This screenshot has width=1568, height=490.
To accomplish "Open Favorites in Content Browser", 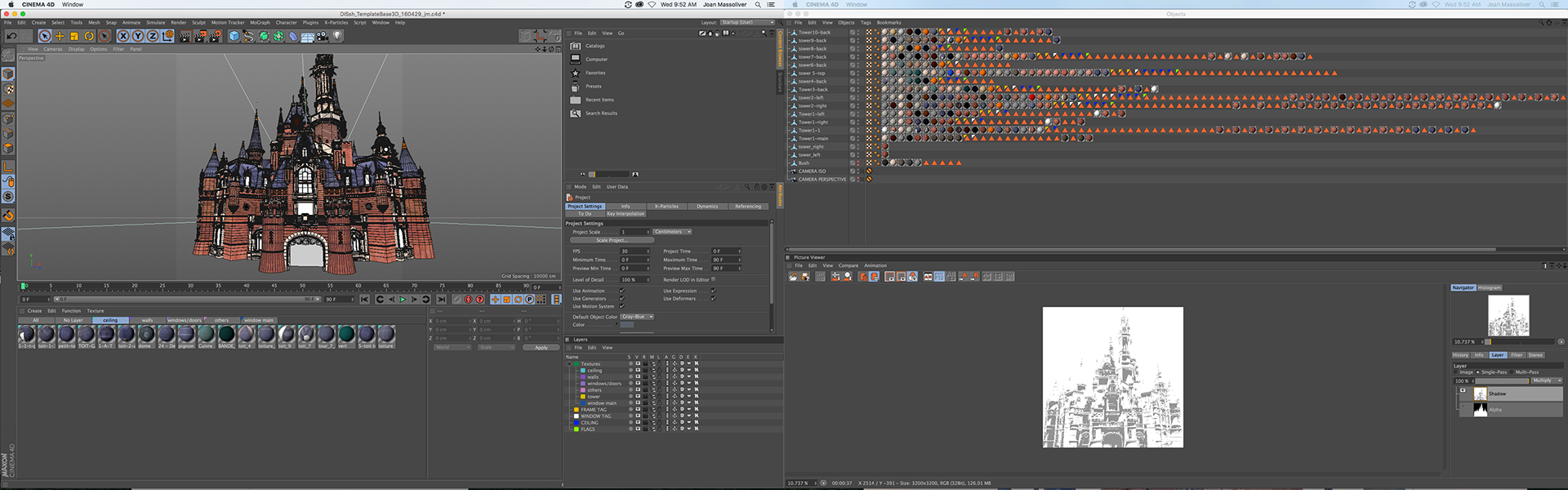I will (x=595, y=73).
